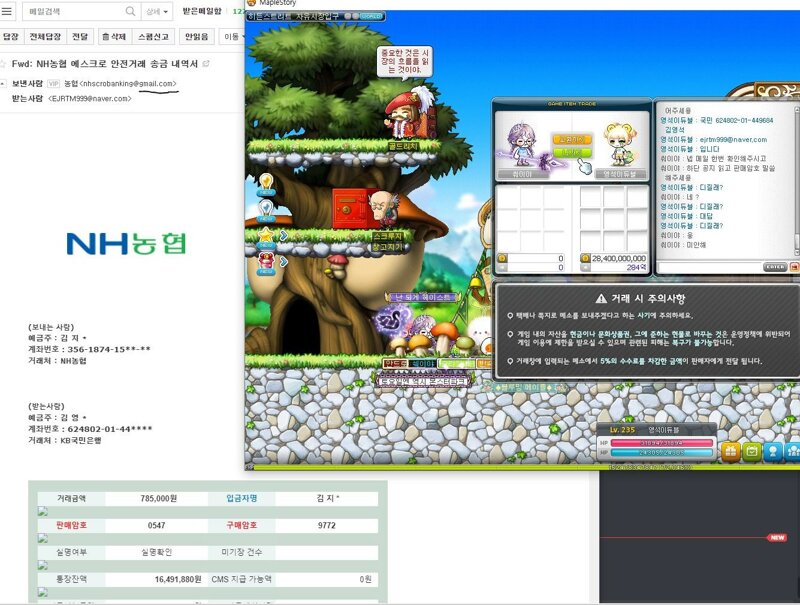Click the 쉬이아 name label in trade window
This screenshot has width=800, height=605.
pos(522,174)
